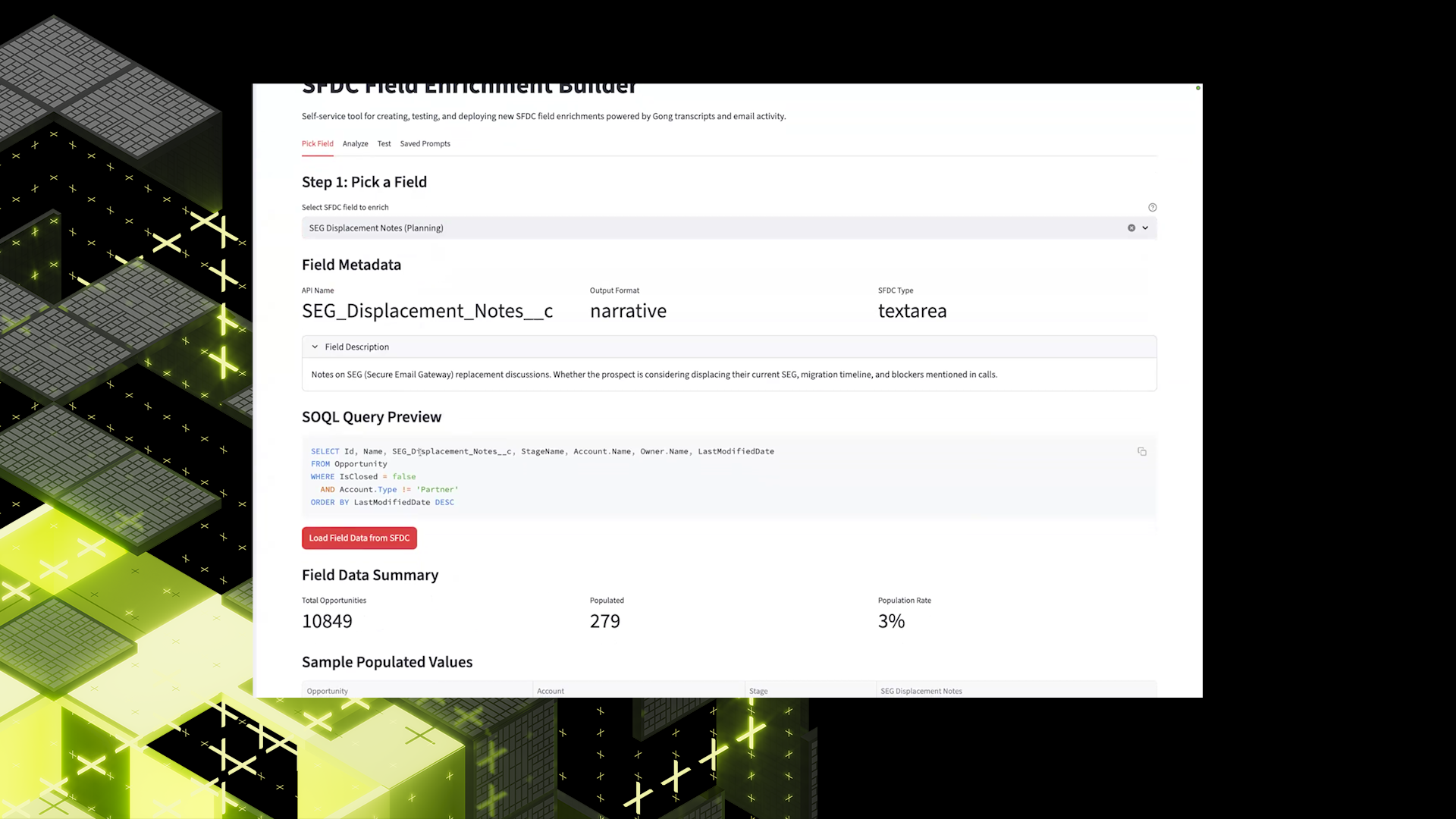This screenshot has width=1456, height=819.
Task: Click the Account column header
Action: [639, 691]
